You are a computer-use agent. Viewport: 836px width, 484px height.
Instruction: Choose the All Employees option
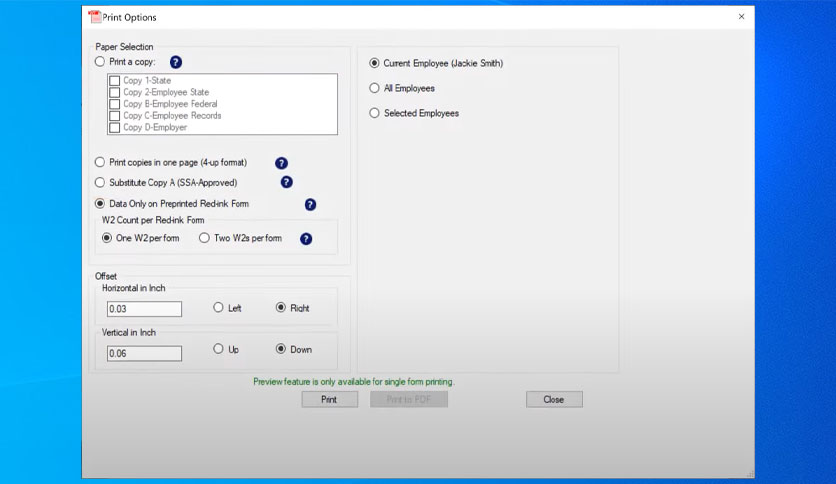374,88
